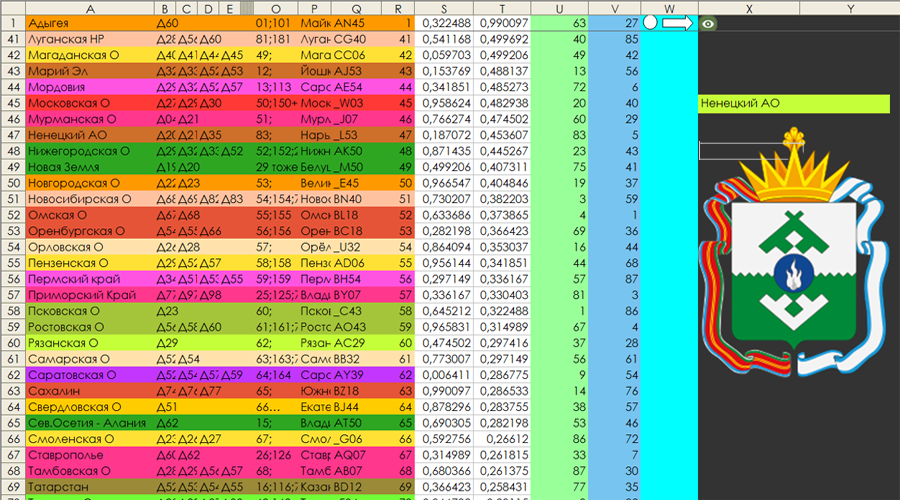Screen dimensions: 900x500
Task: Select row header 69
Action: [x=13, y=487]
